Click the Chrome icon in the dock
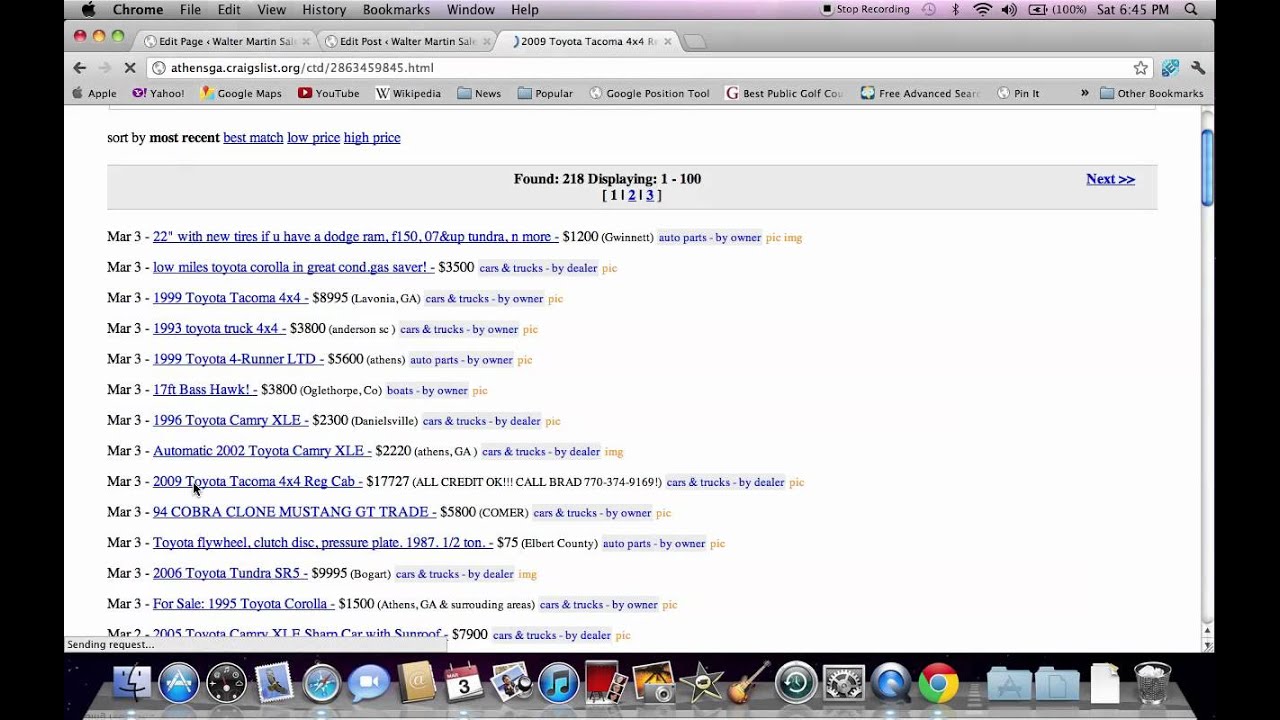 938,684
